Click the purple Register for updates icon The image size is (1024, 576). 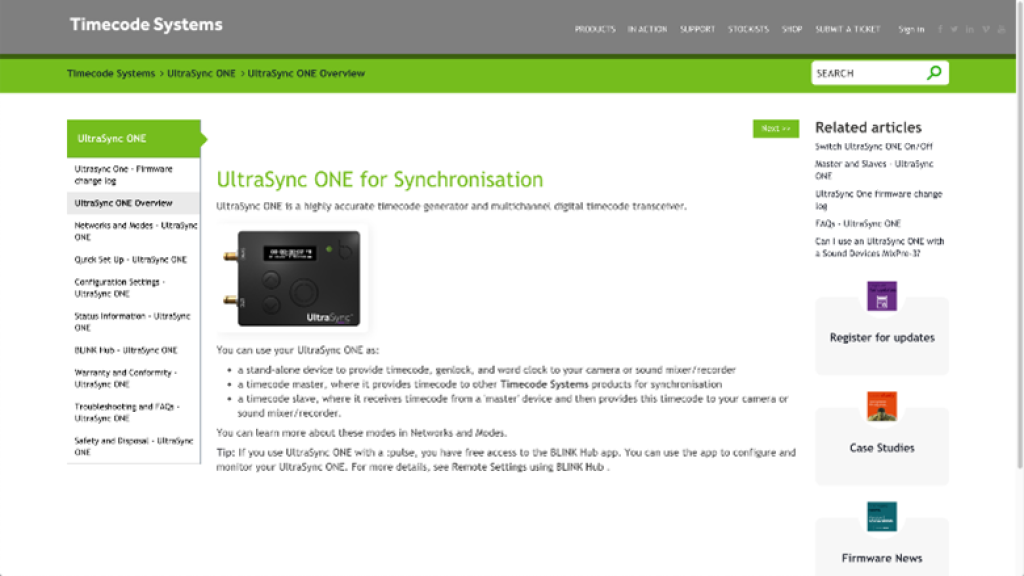coord(882,296)
